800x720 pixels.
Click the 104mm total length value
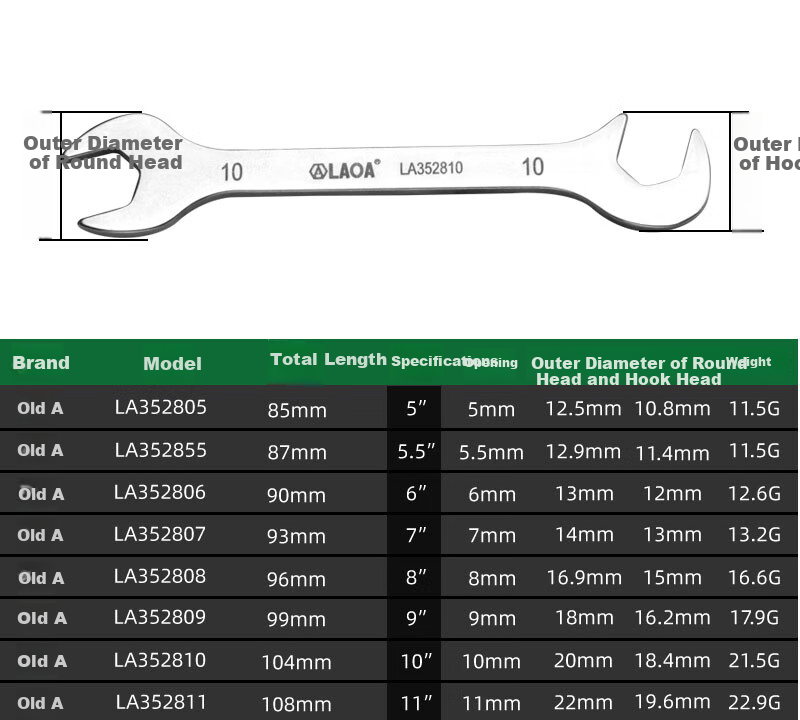(x=296, y=662)
